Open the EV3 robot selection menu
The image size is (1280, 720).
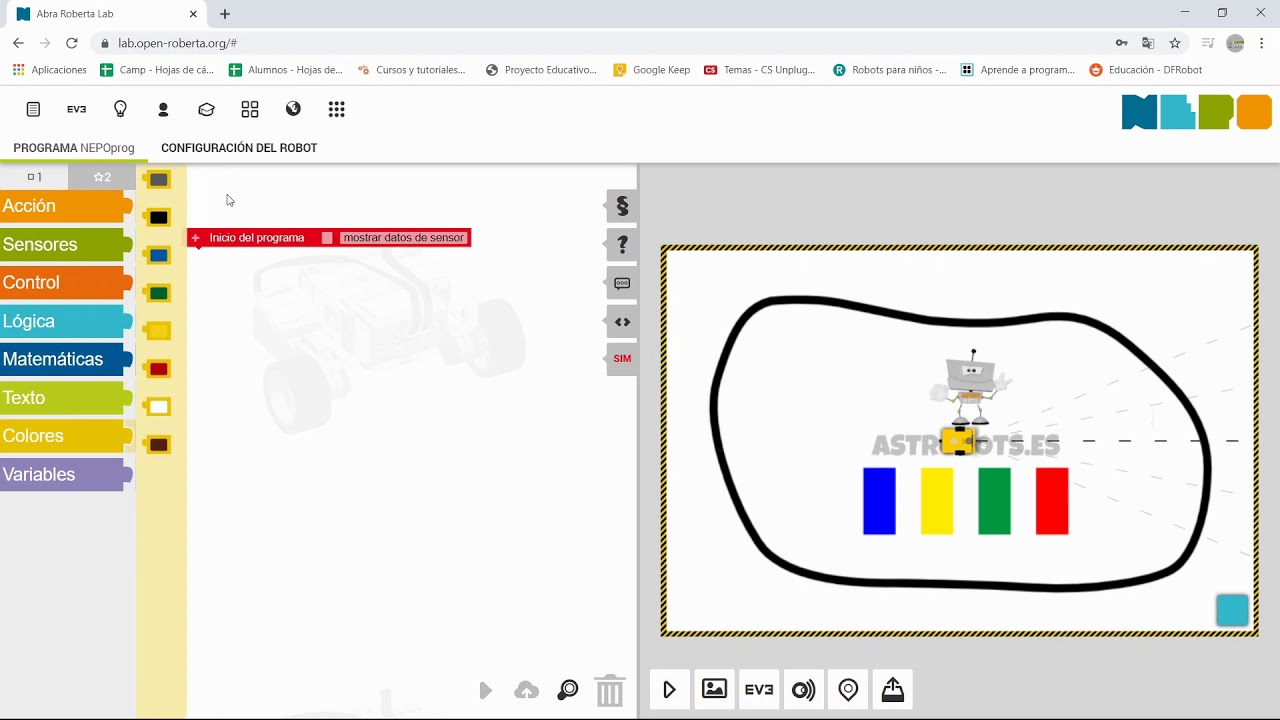pos(76,109)
